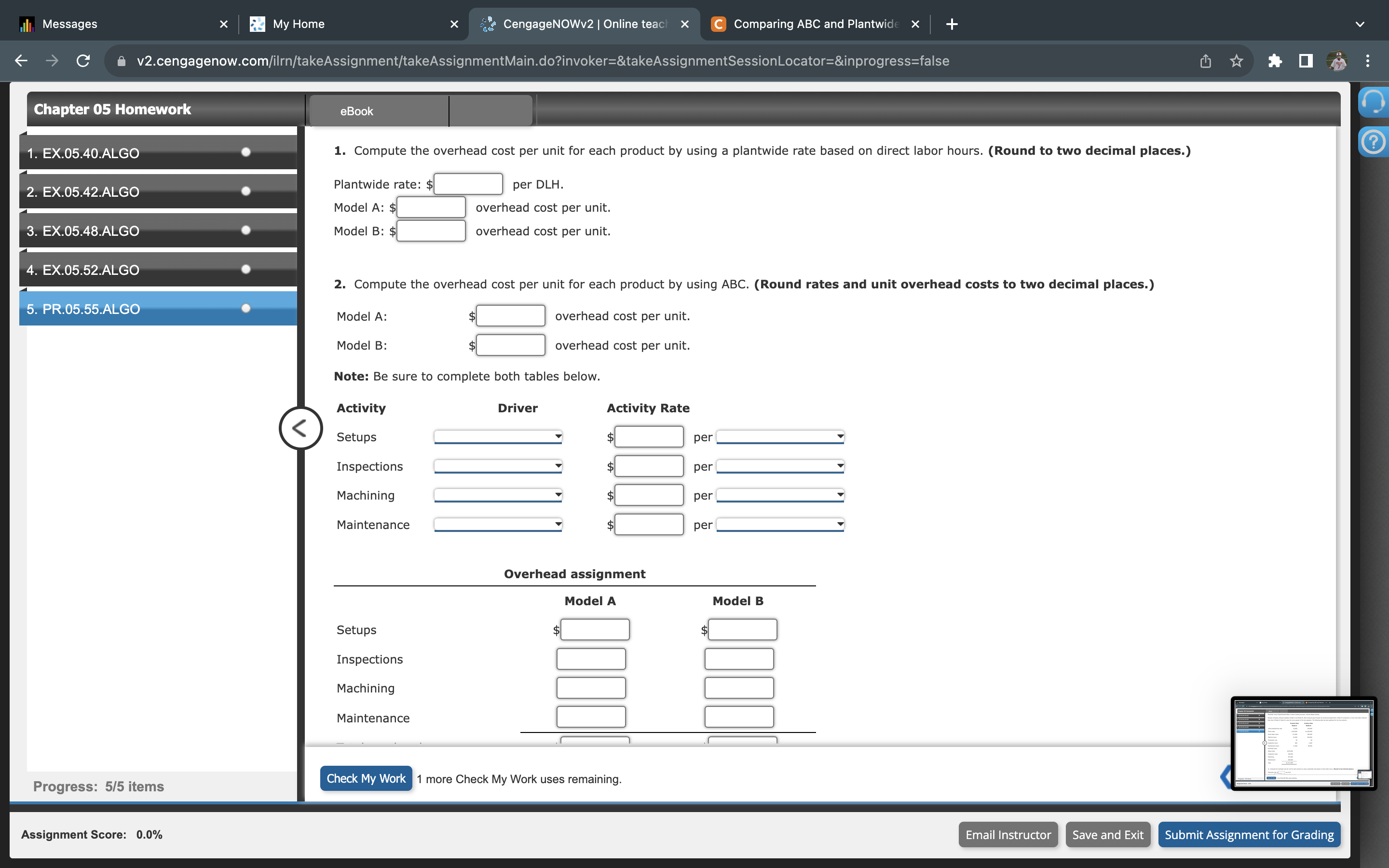Click the status dot for EX.05.48.ALGO
The height and width of the screenshot is (868, 1389).
(x=246, y=230)
